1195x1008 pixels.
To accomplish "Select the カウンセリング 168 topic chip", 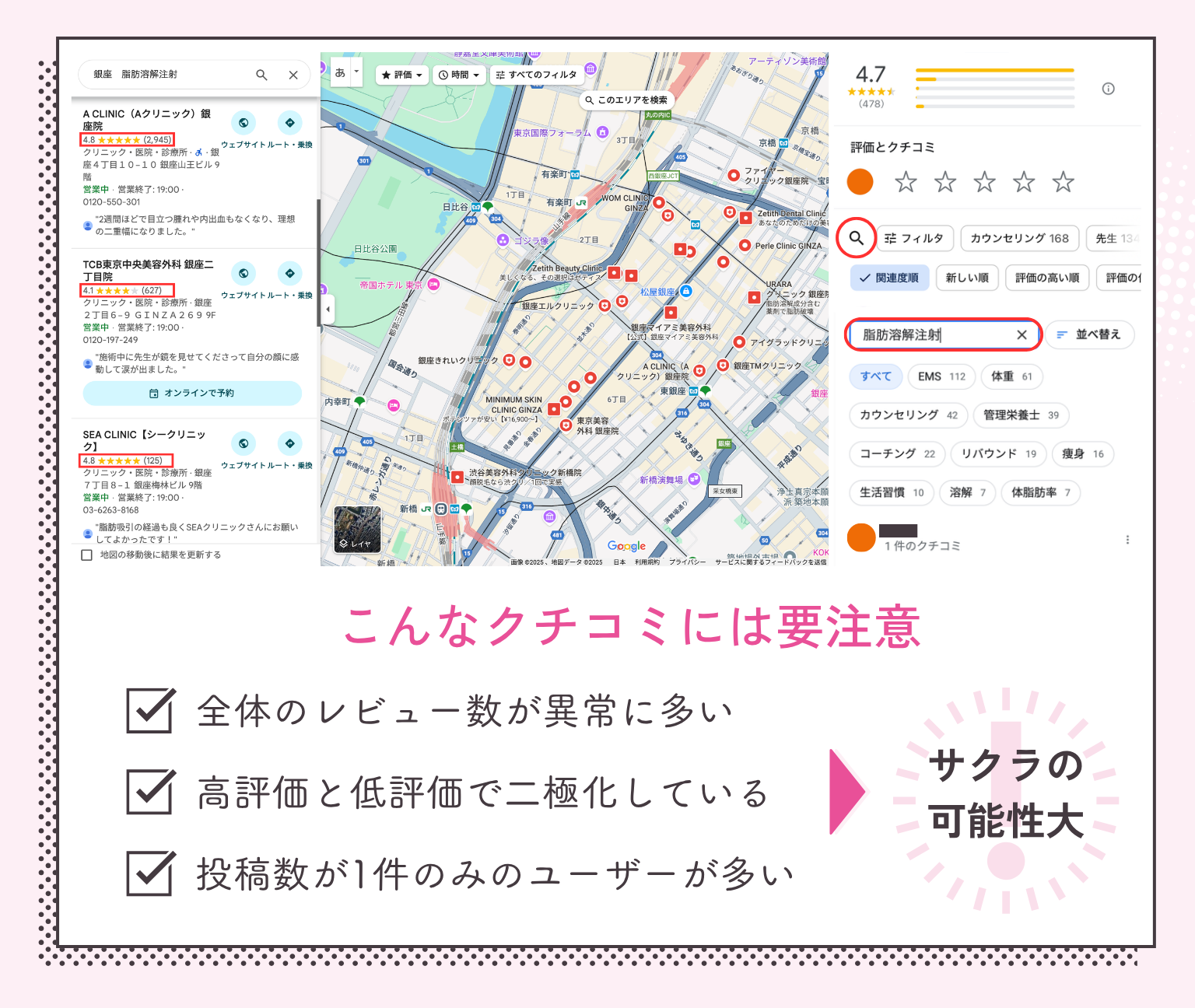I will 1019,238.
